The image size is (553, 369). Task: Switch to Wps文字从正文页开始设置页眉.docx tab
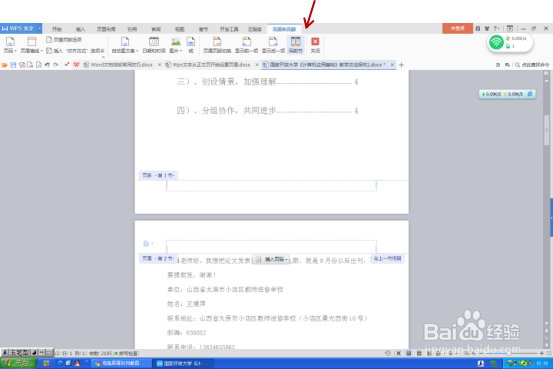(x=208, y=65)
